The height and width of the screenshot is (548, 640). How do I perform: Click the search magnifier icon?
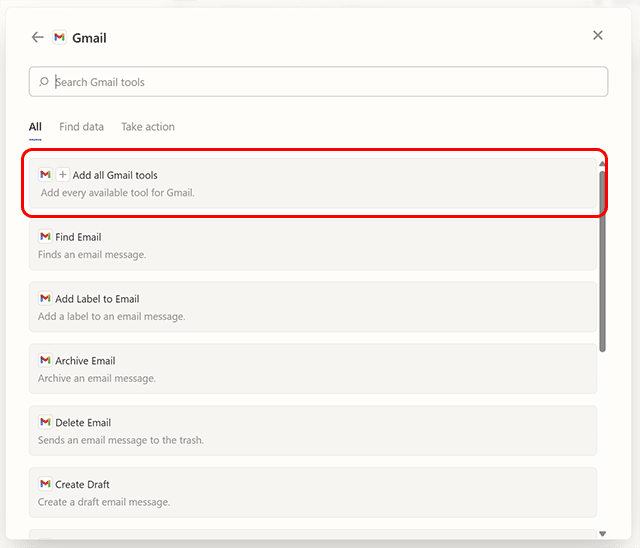[x=44, y=82]
